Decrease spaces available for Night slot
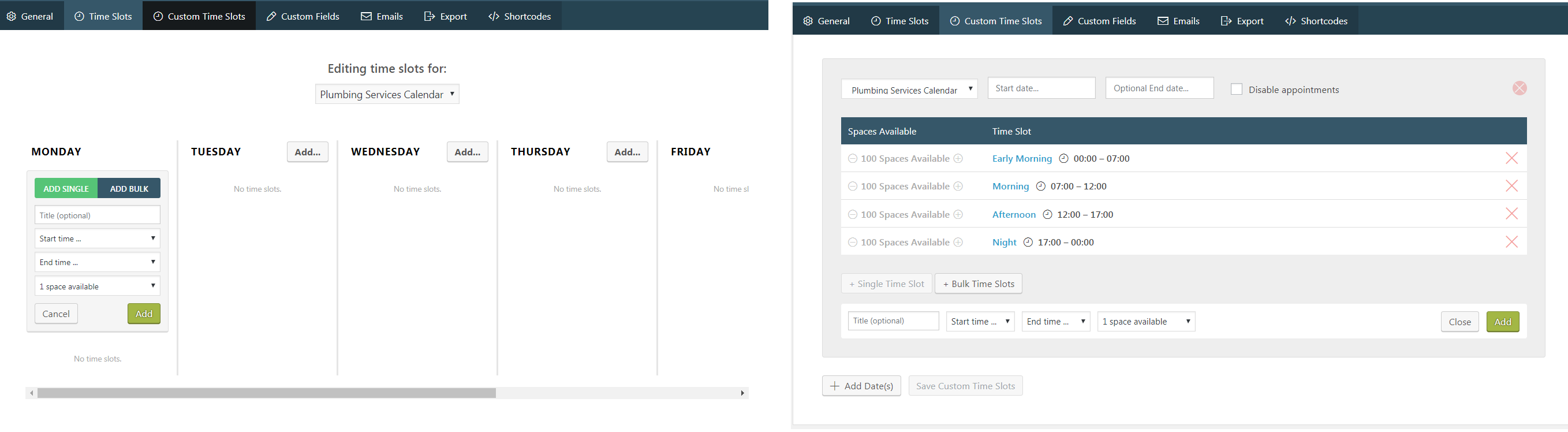Screen dimensions: 1568x432 [x=853, y=243]
